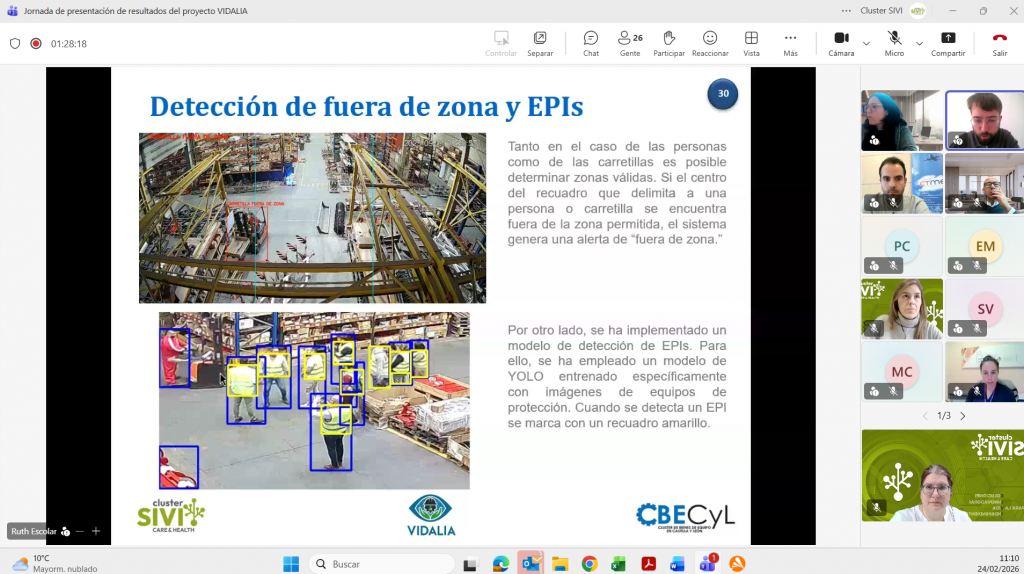The image size is (1024, 574).
Task: Click the Windows taskbar Buscar search box
Action: tap(380, 564)
